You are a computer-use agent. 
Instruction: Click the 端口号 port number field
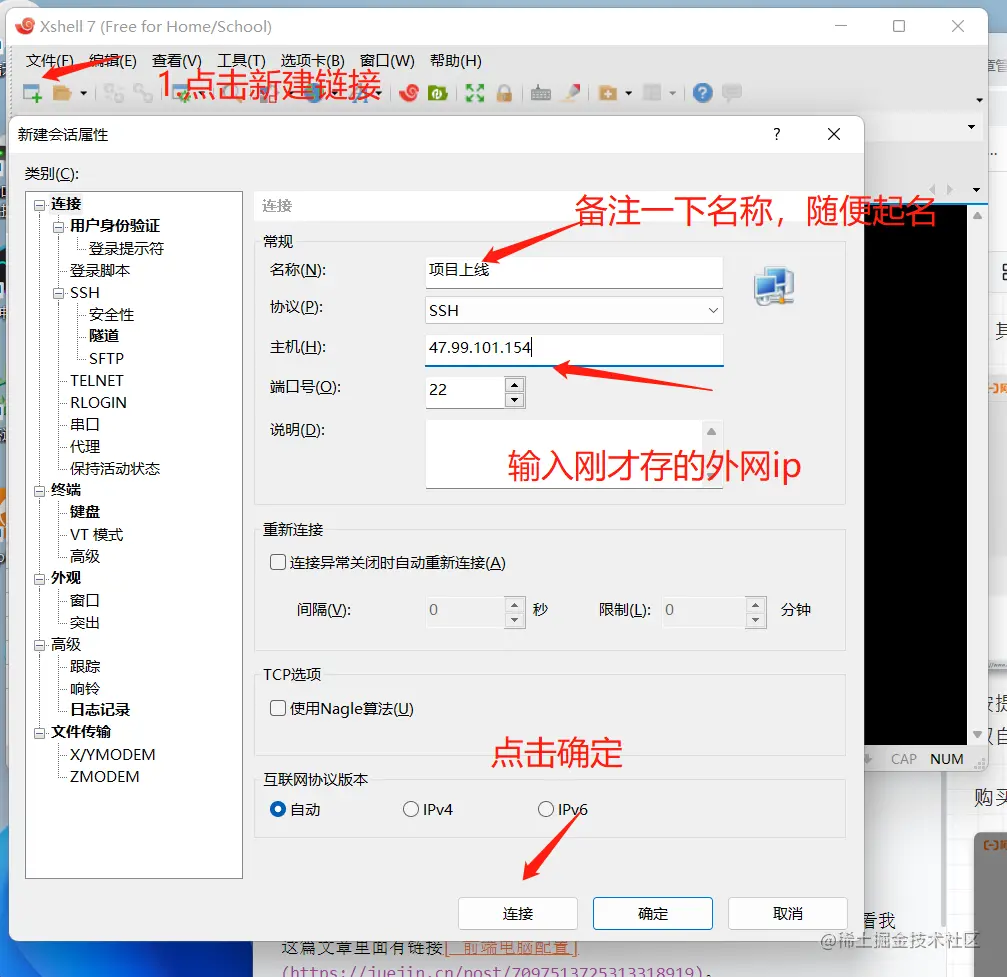pos(466,391)
